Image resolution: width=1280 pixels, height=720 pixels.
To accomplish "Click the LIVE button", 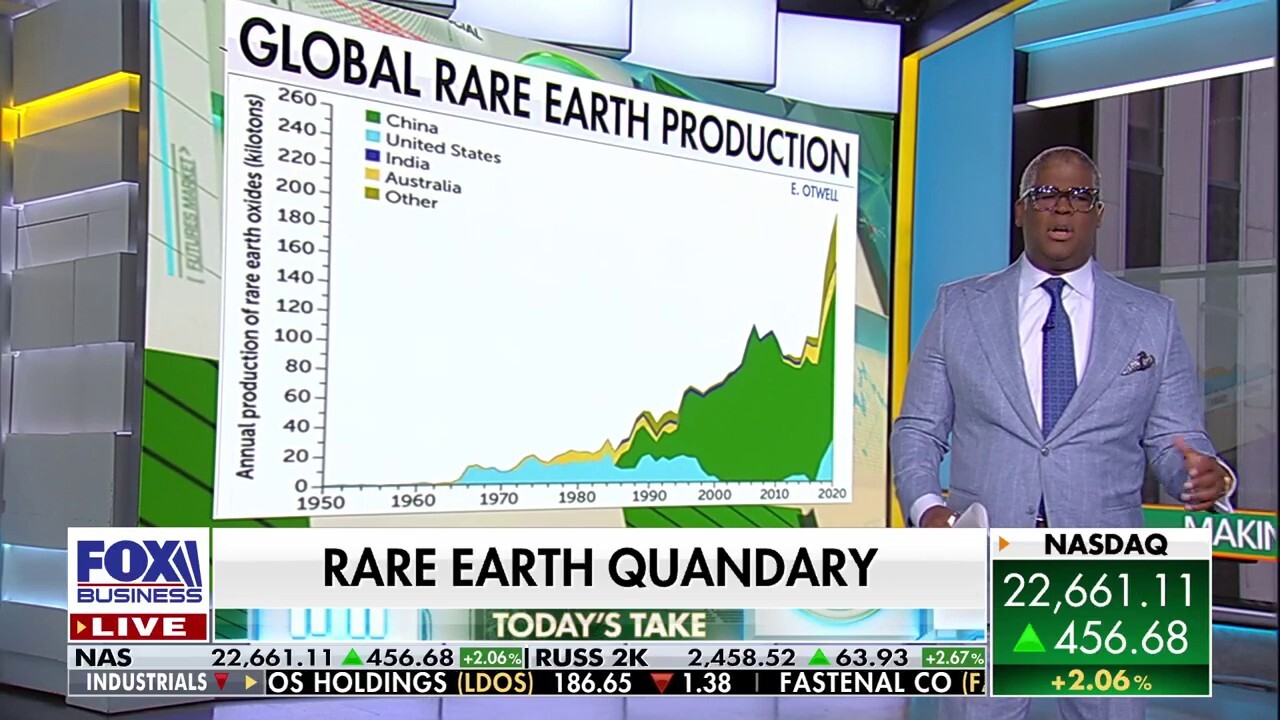I will coord(140,627).
